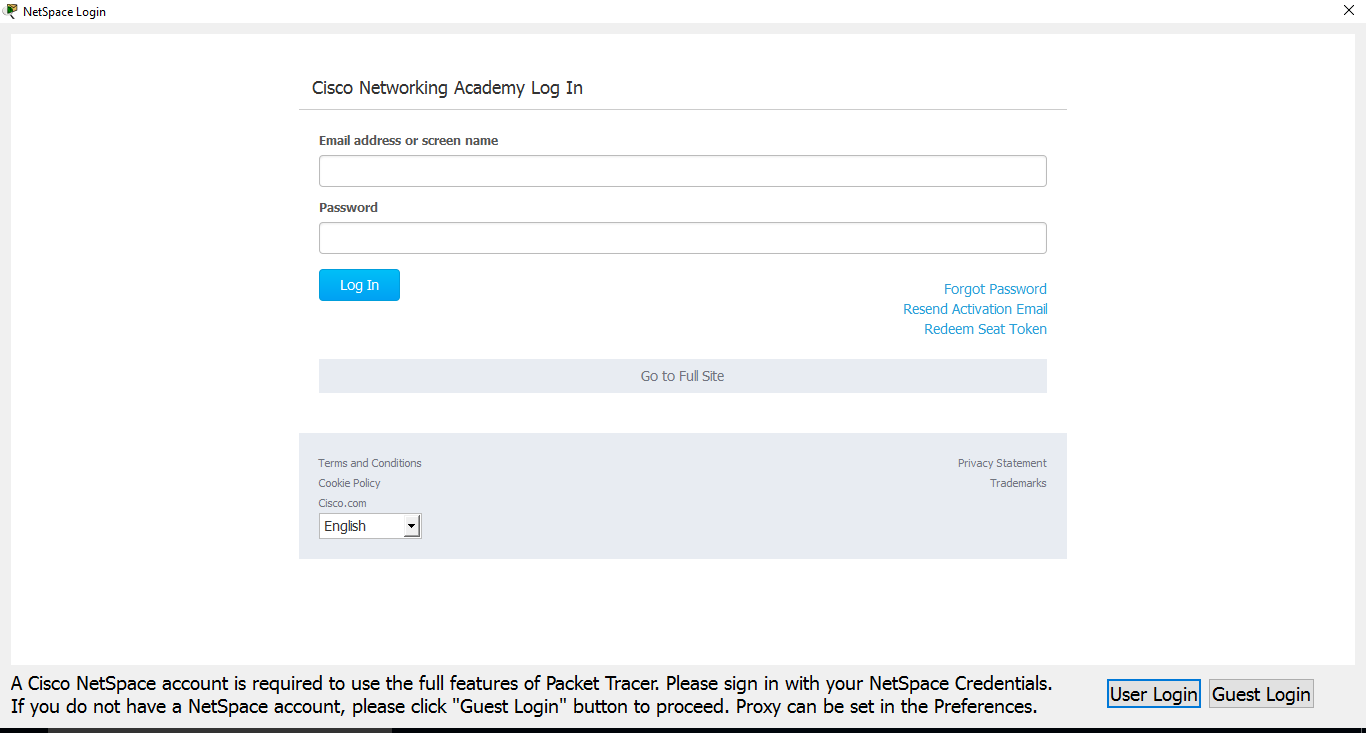Expand the English language dropdown

370,526
